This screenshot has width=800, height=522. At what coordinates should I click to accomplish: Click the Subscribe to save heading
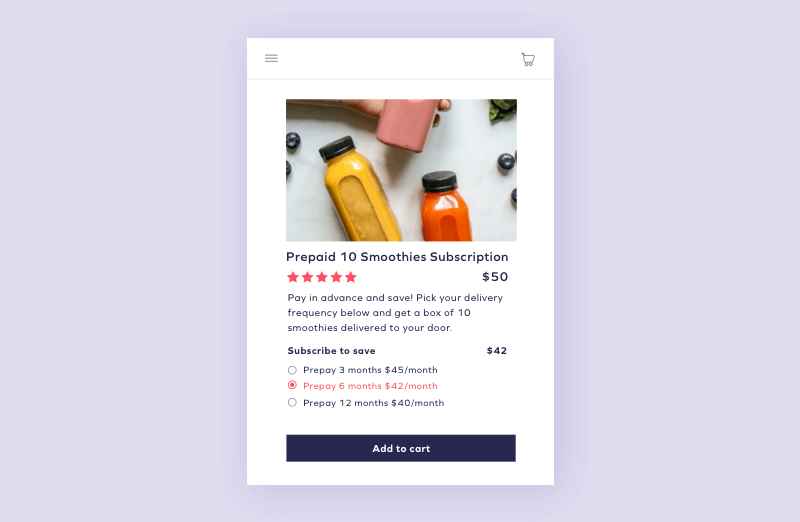click(332, 351)
